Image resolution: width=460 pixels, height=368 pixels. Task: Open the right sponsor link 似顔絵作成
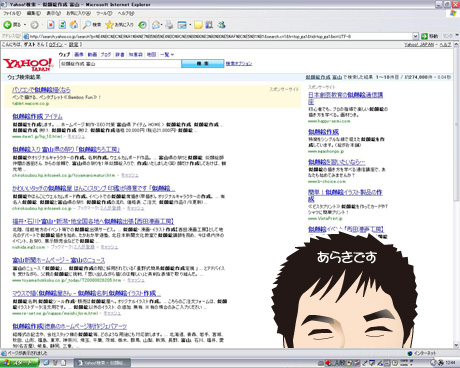323,132
